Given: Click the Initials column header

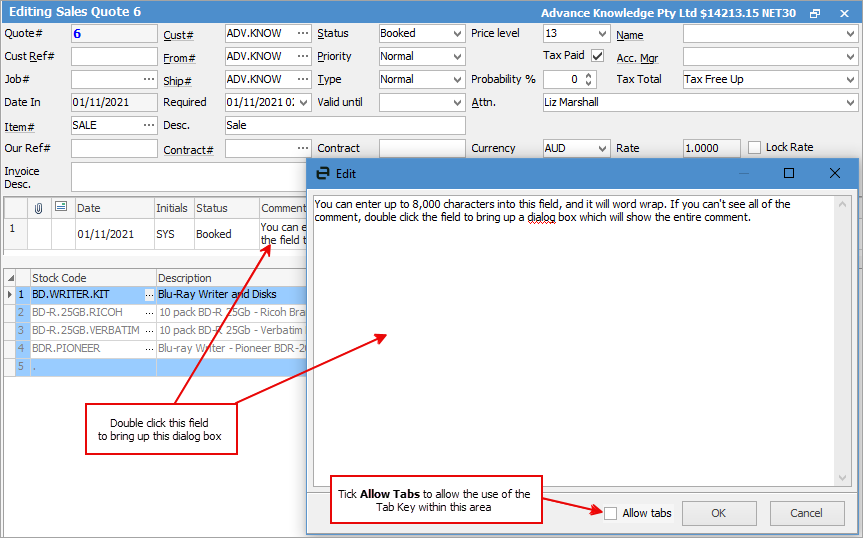Looking at the screenshot, I should click(173, 208).
